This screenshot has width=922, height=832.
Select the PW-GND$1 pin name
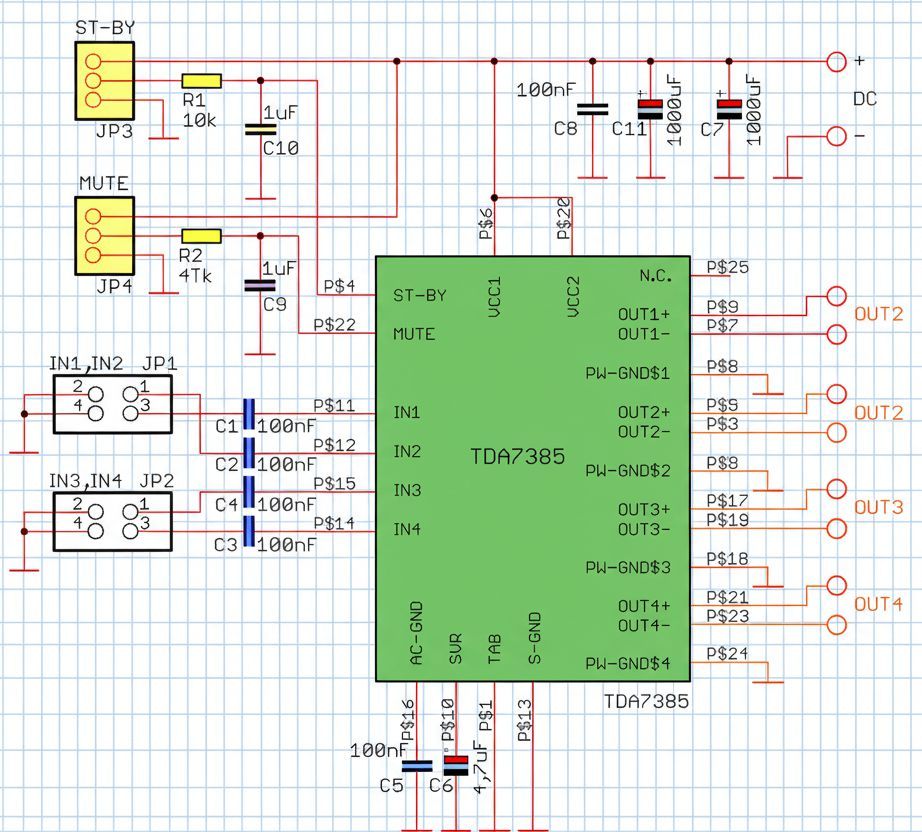(628, 373)
